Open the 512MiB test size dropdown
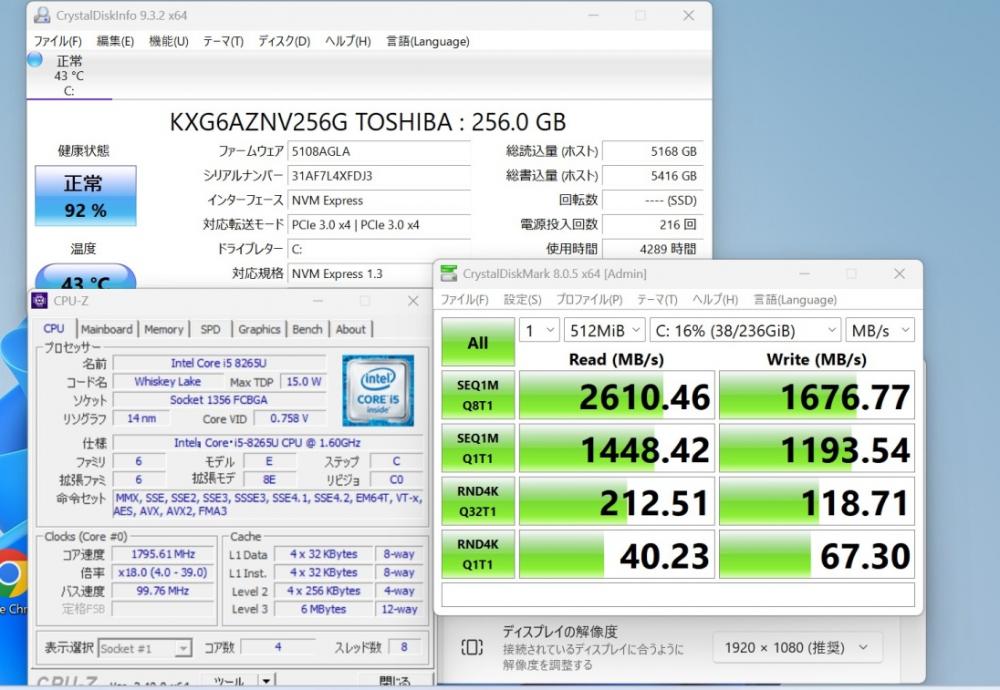The height and width of the screenshot is (690, 1000). 605,330
